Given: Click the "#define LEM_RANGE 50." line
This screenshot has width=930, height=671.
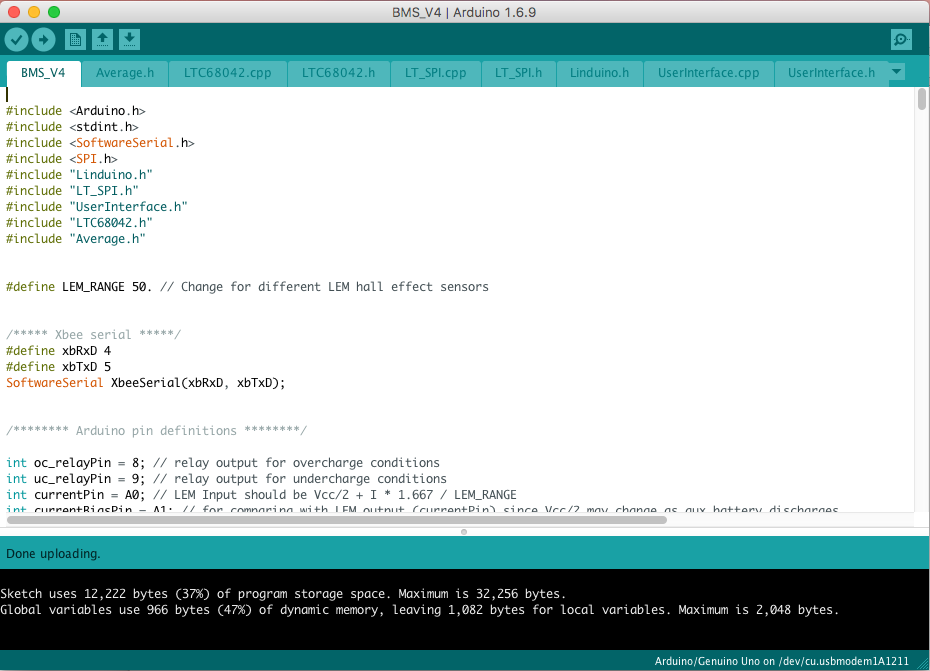Looking at the screenshot, I should pos(247,287).
